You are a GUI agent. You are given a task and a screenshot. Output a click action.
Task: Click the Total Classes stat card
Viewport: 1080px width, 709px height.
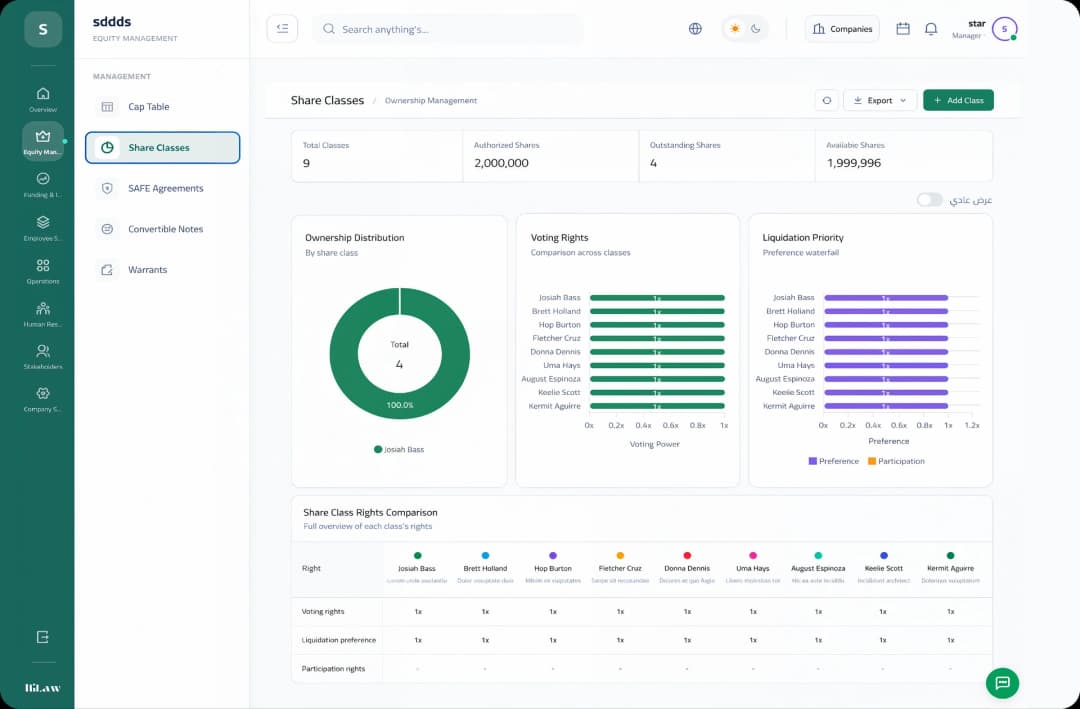click(x=377, y=156)
